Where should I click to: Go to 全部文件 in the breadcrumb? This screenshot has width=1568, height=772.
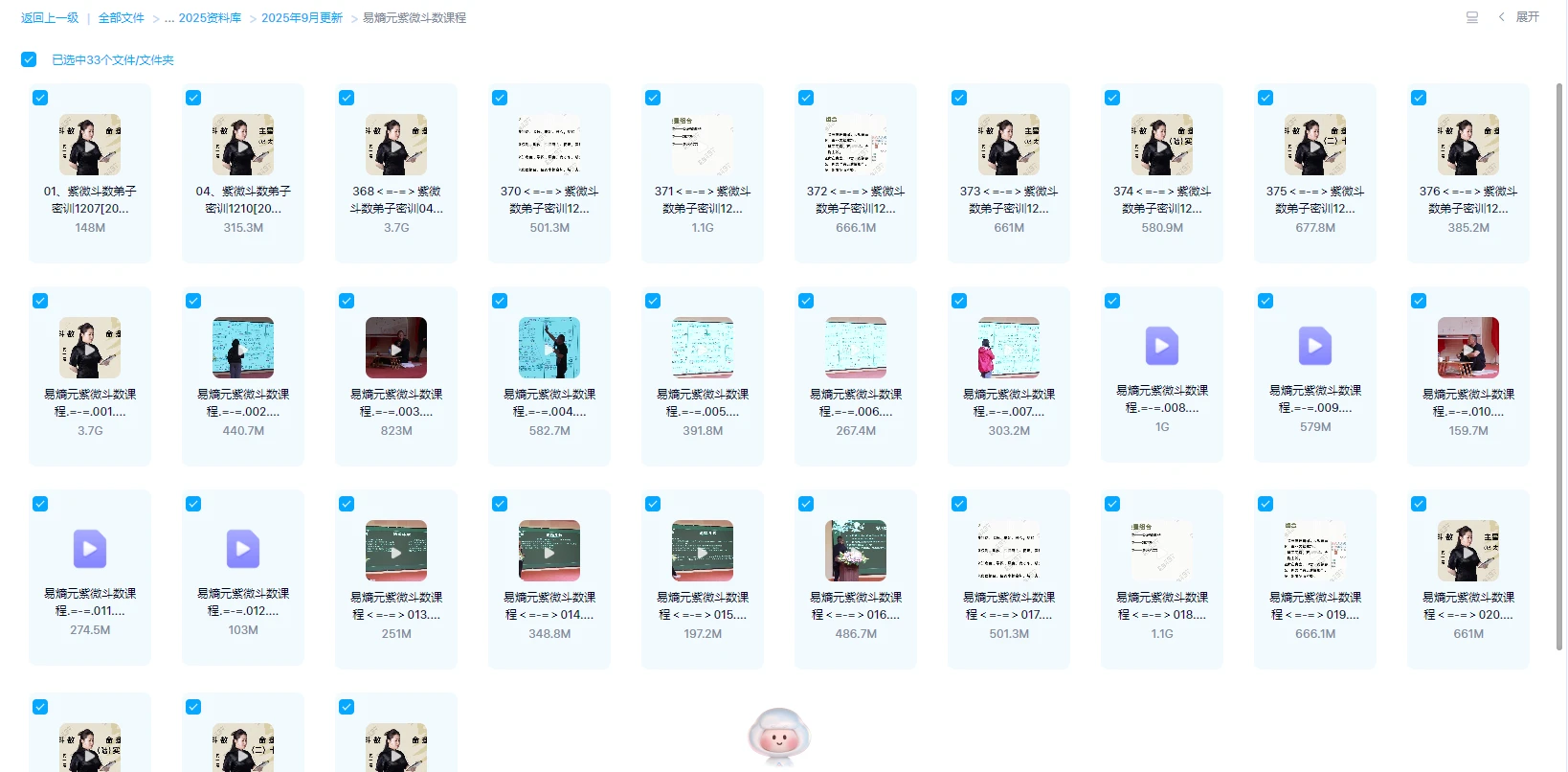click(121, 18)
